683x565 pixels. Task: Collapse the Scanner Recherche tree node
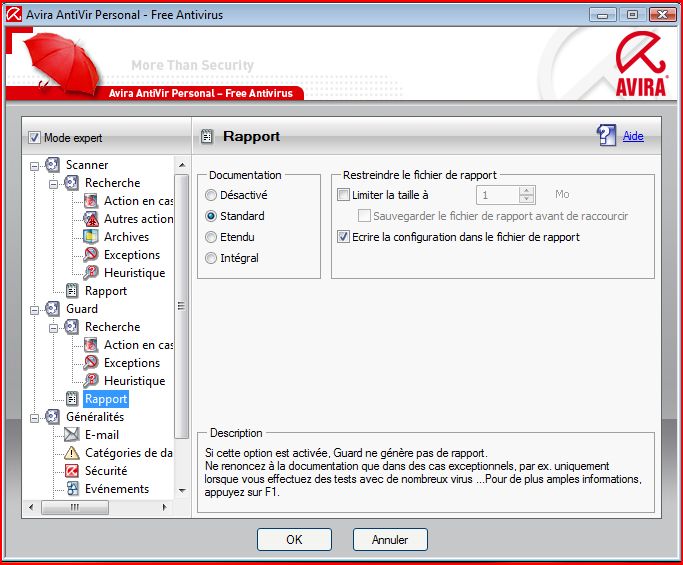point(53,184)
